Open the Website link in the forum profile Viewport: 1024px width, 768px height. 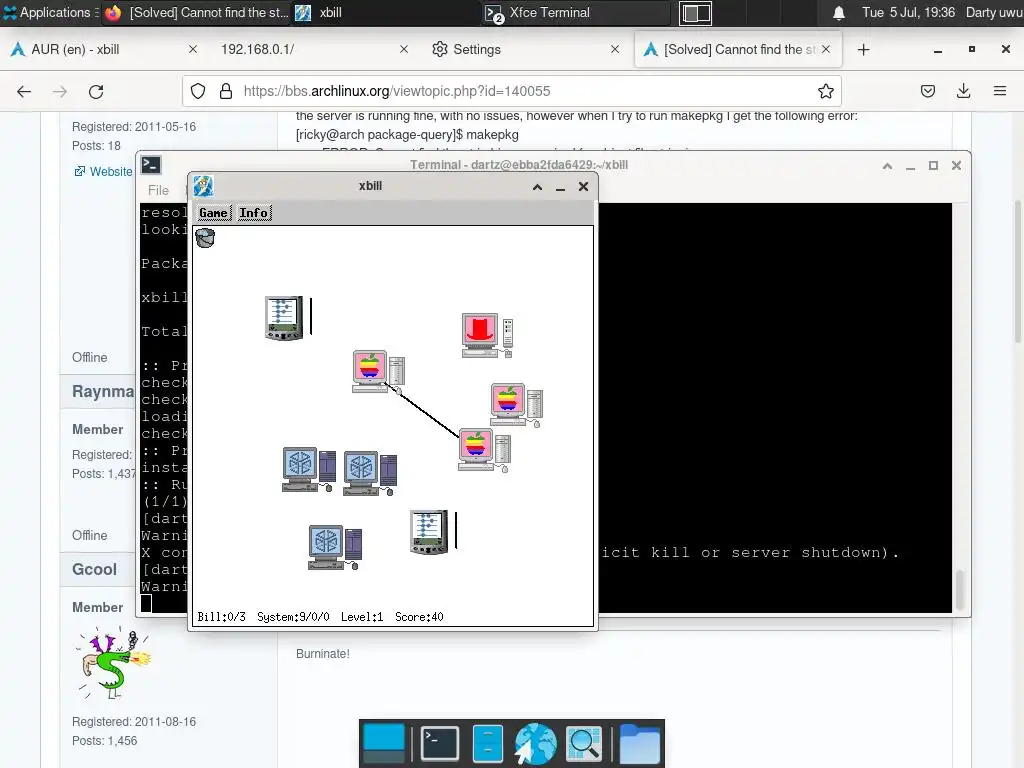click(110, 171)
